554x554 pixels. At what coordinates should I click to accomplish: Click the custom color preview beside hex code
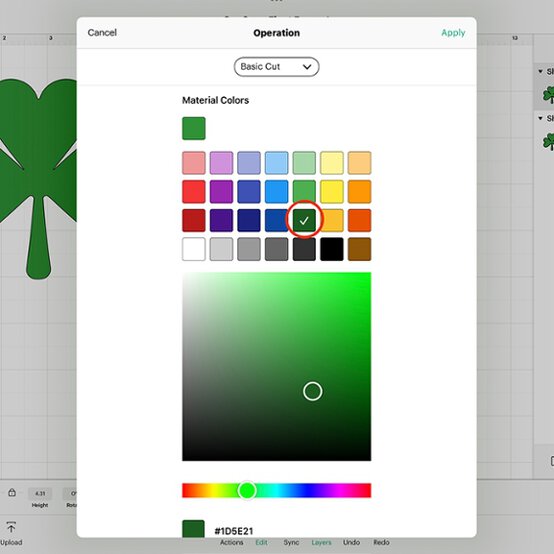click(193, 529)
